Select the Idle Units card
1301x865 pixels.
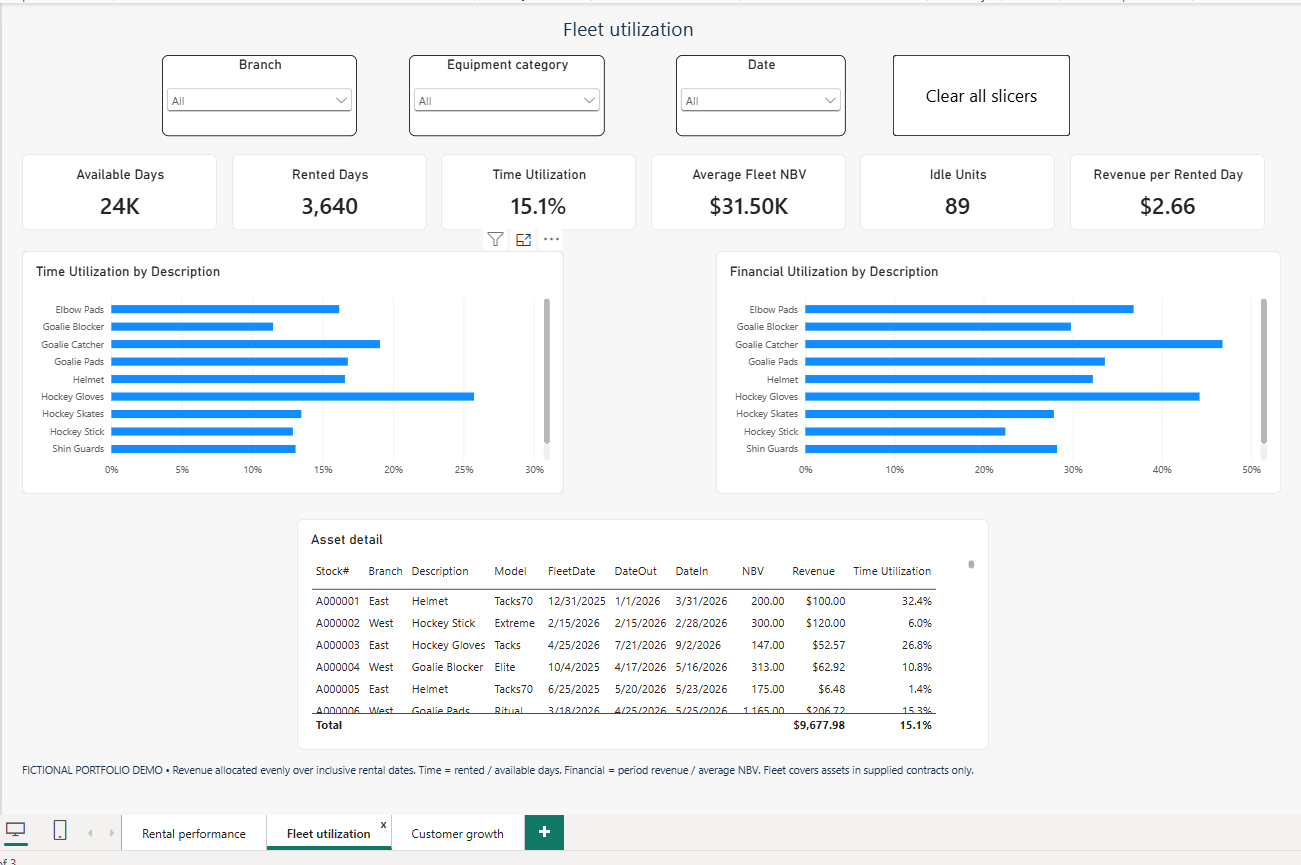click(x=958, y=192)
